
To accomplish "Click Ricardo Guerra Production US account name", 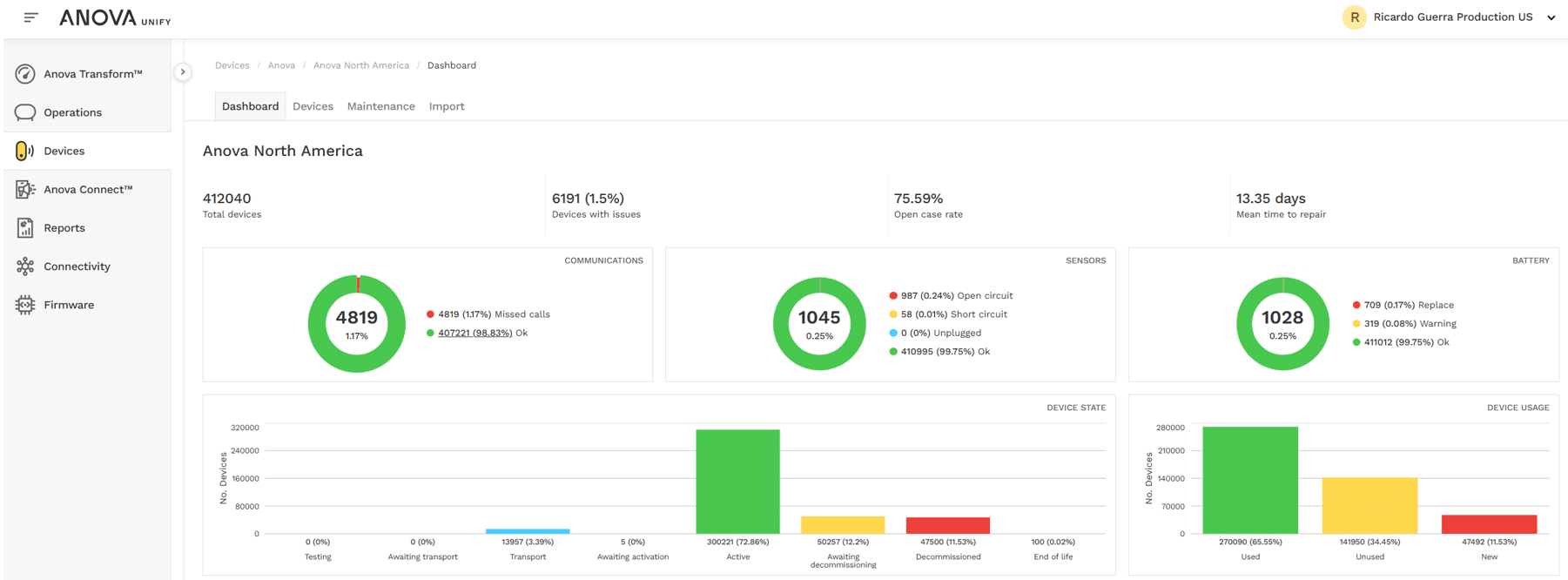I will (1453, 17).
